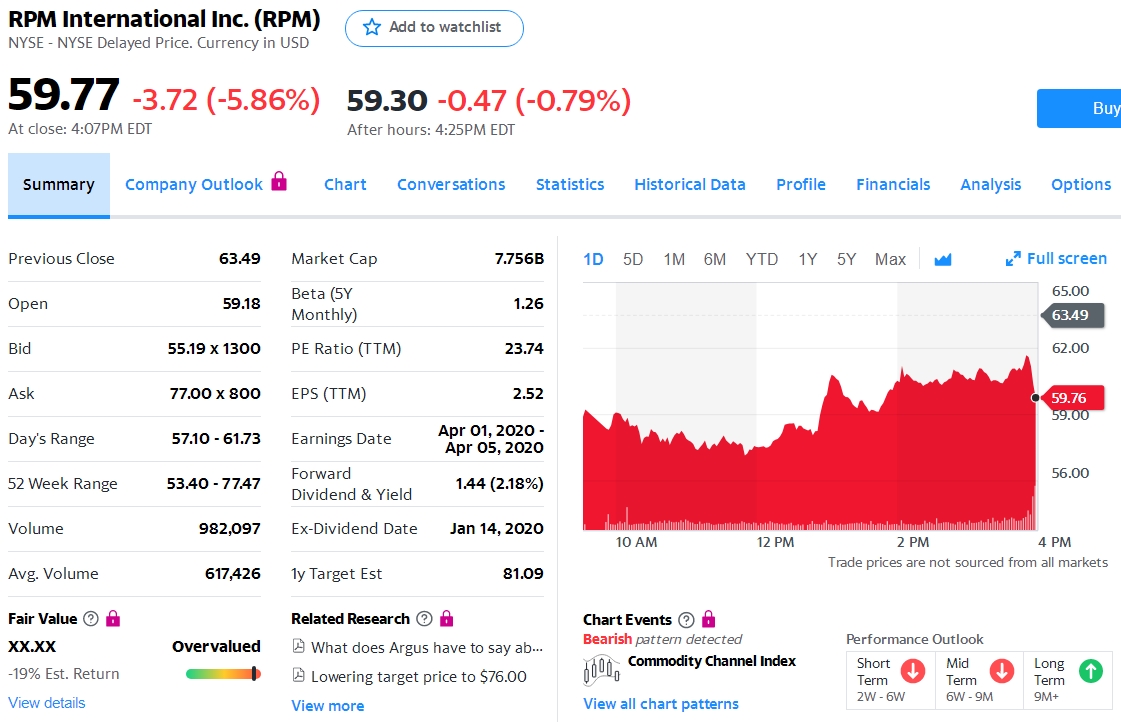Click the 52 Week Range value 53.40 - 77.47
The height and width of the screenshot is (722, 1121).
tap(214, 484)
